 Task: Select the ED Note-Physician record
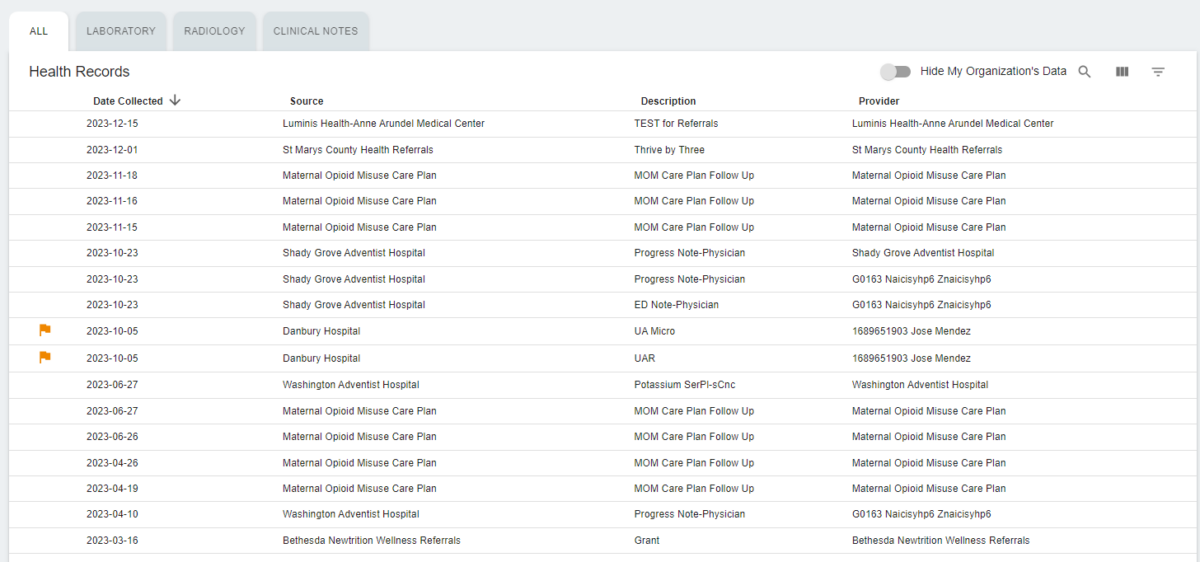pyautogui.click(x=675, y=305)
